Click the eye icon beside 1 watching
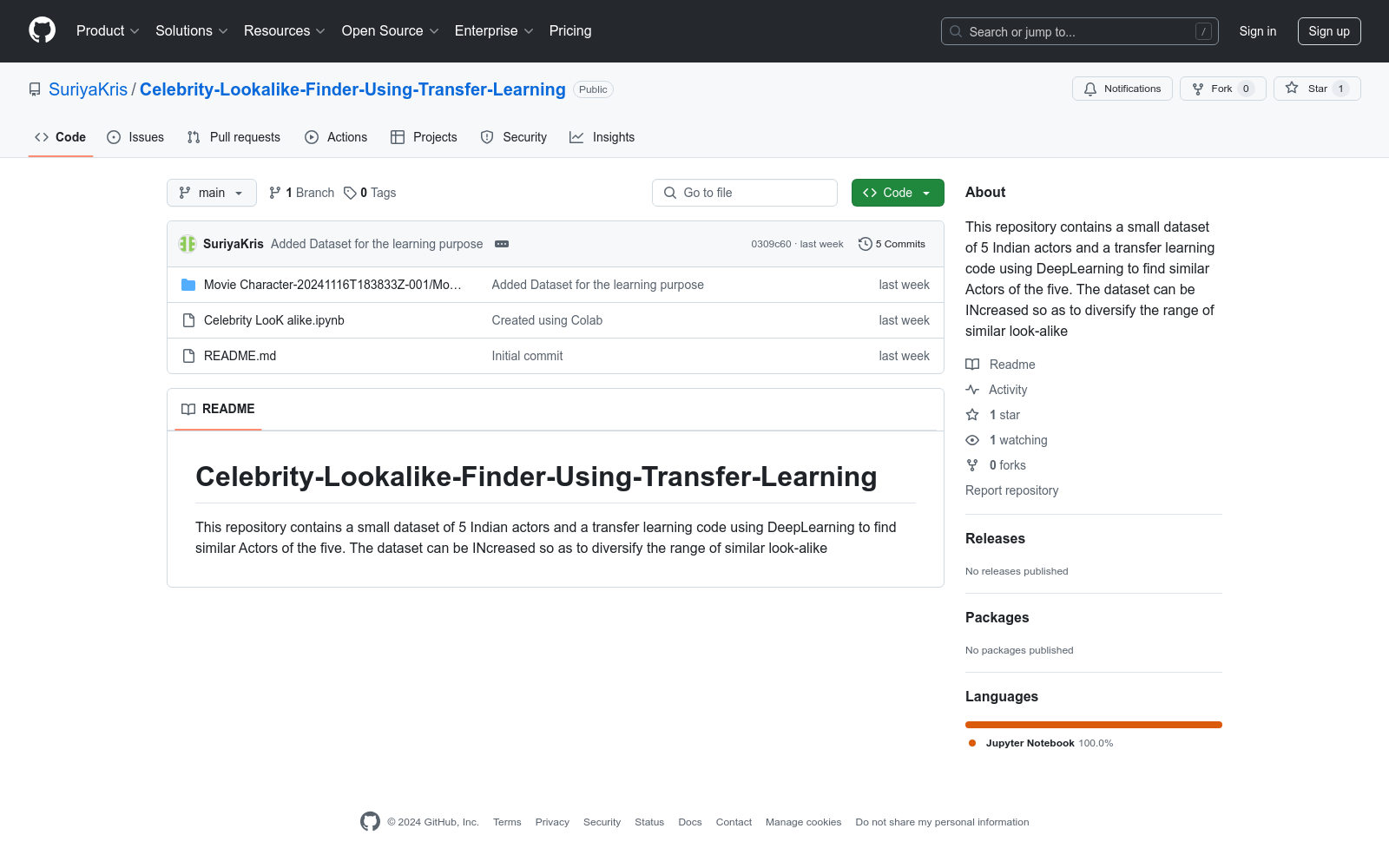 [x=972, y=440]
